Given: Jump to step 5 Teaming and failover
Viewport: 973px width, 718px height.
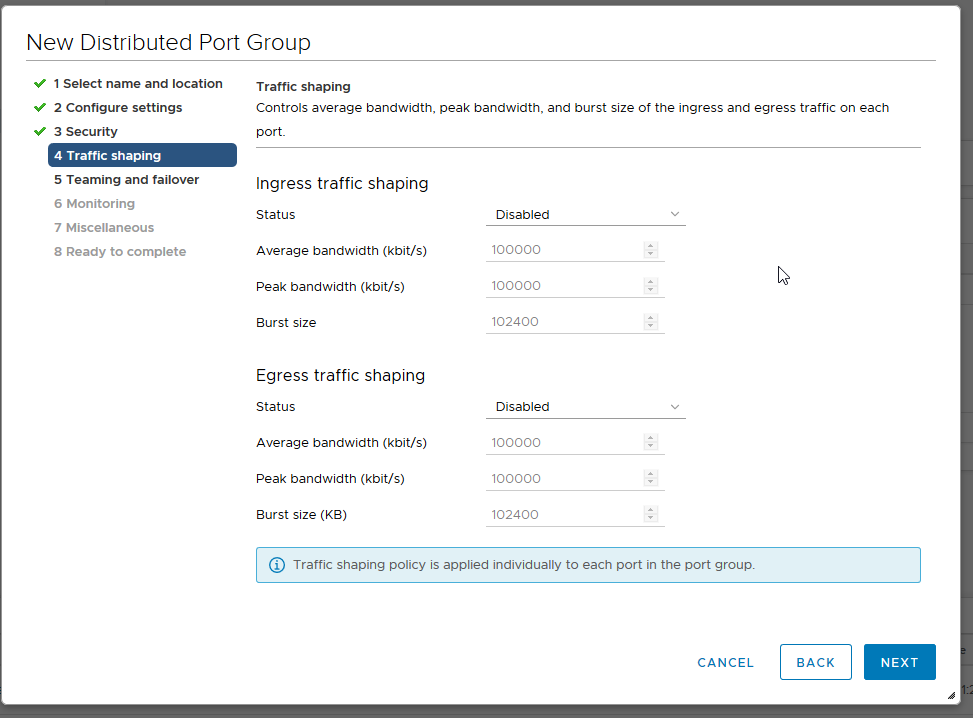Looking at the screenshot, I should (x=126, y=180).
